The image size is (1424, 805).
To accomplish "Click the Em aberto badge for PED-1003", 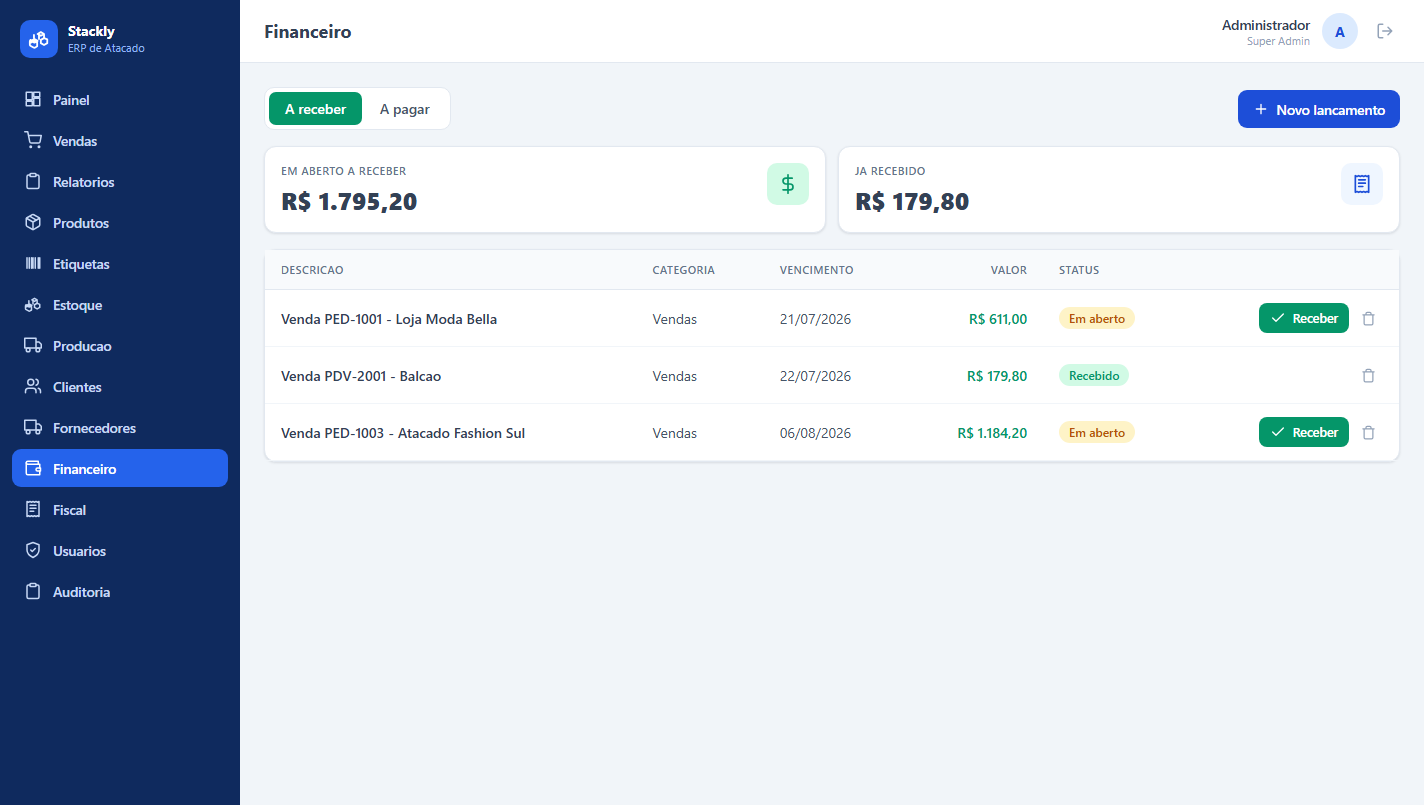I will (1097, 433).
